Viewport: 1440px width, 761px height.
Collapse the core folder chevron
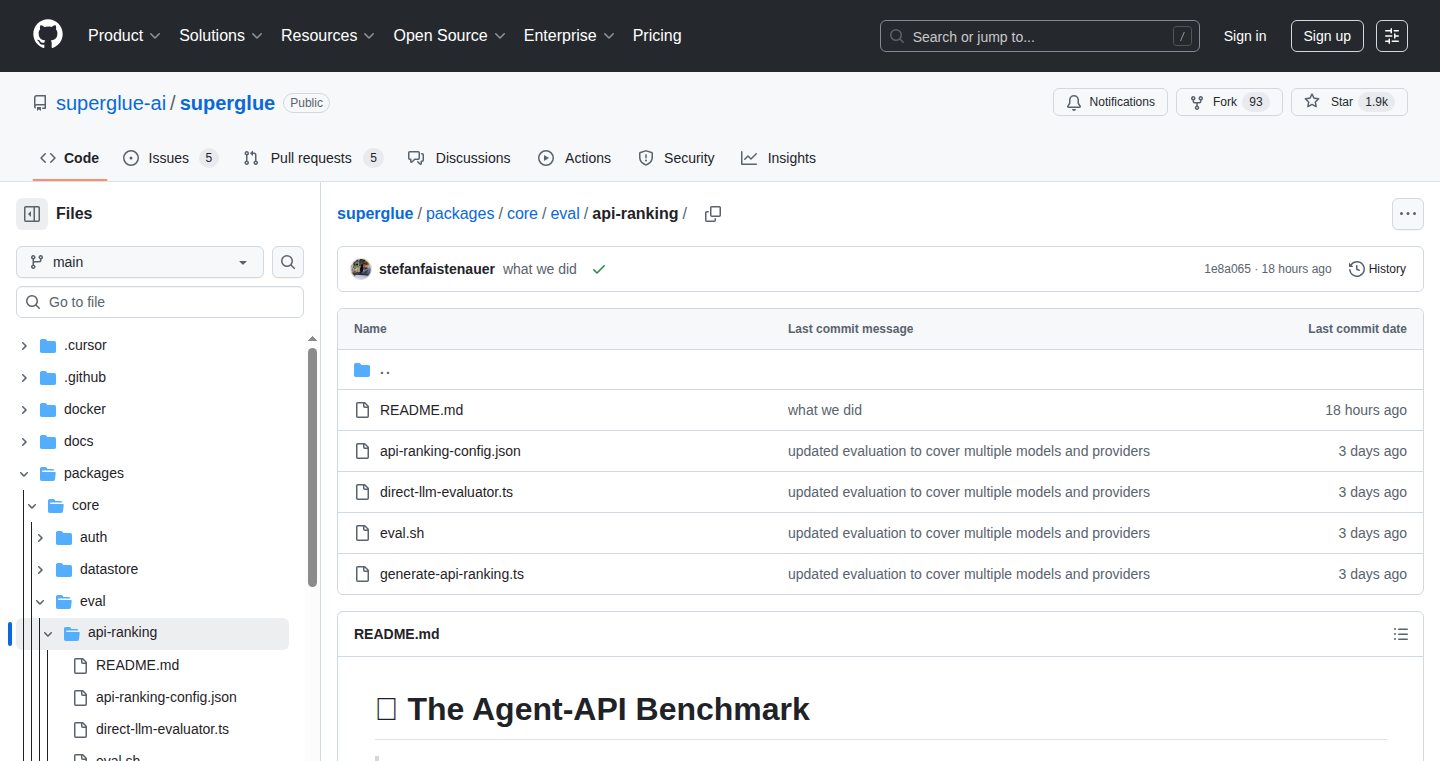coord(32,505)
